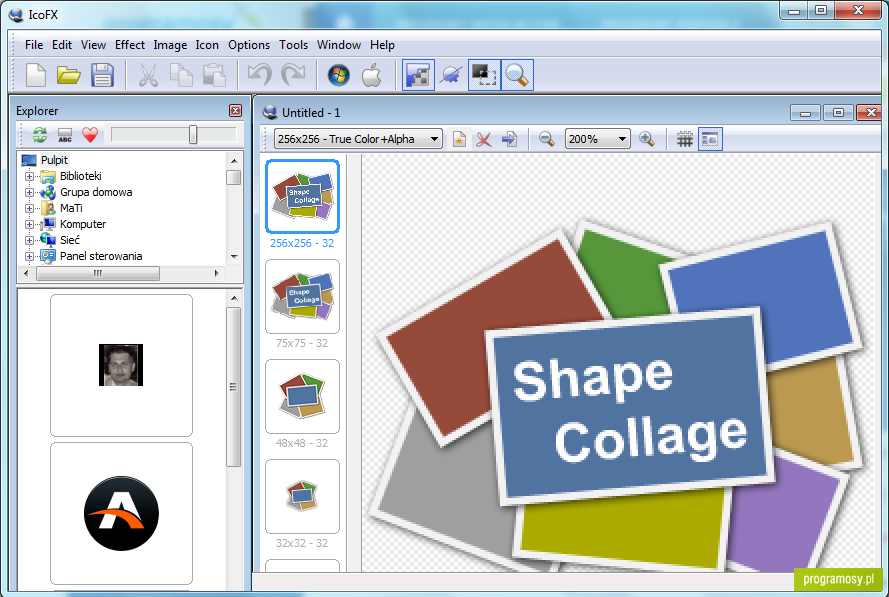Image resolution: width=889 pixels, height=597 pixels.
Task: Adjust the Explorer thumbnail size slider
Action: click(193, 135)
